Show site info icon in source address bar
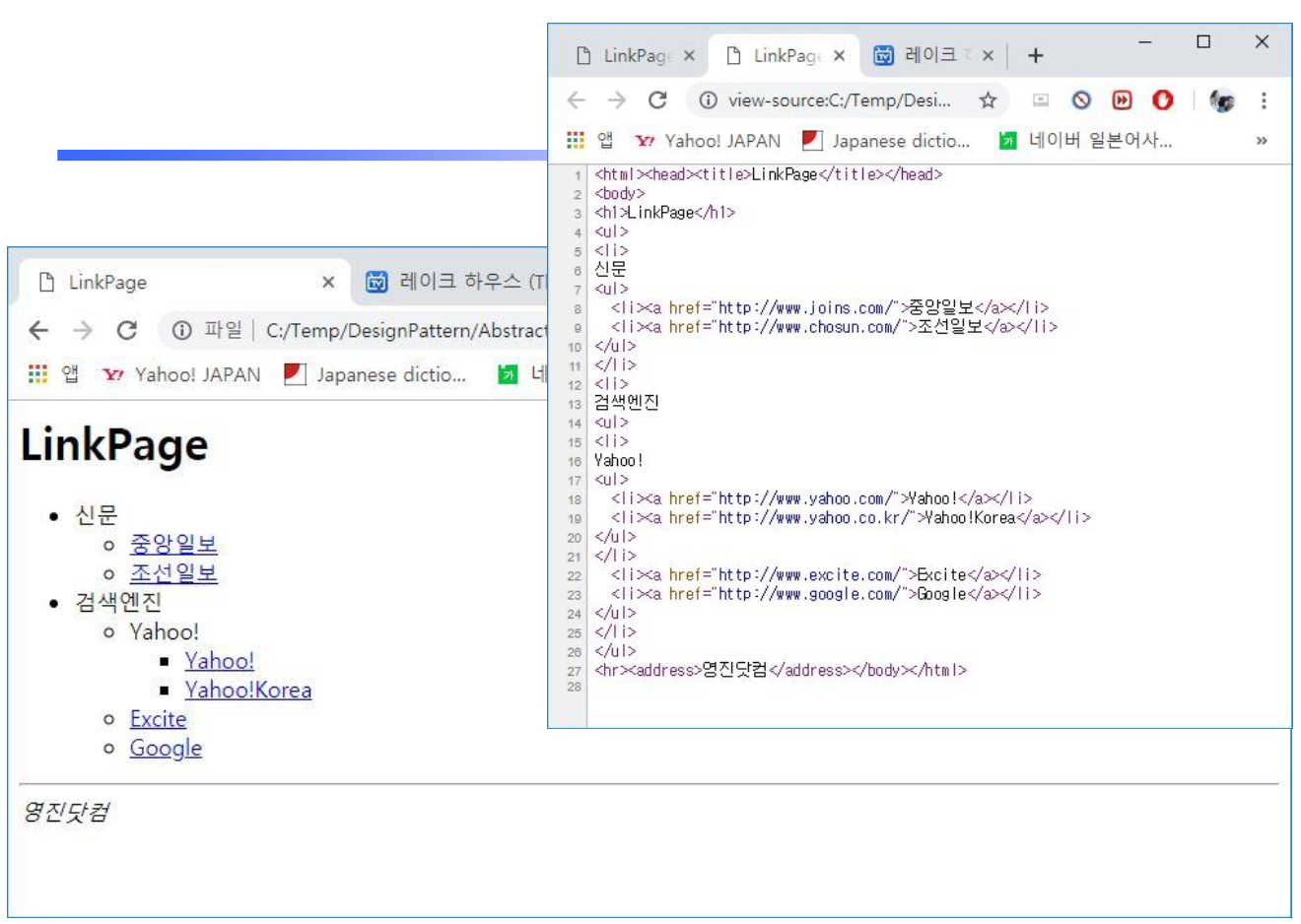Image resolution: width=1301 pixels, height=924 pixels. pyautogui.click(x=708, y=100)
